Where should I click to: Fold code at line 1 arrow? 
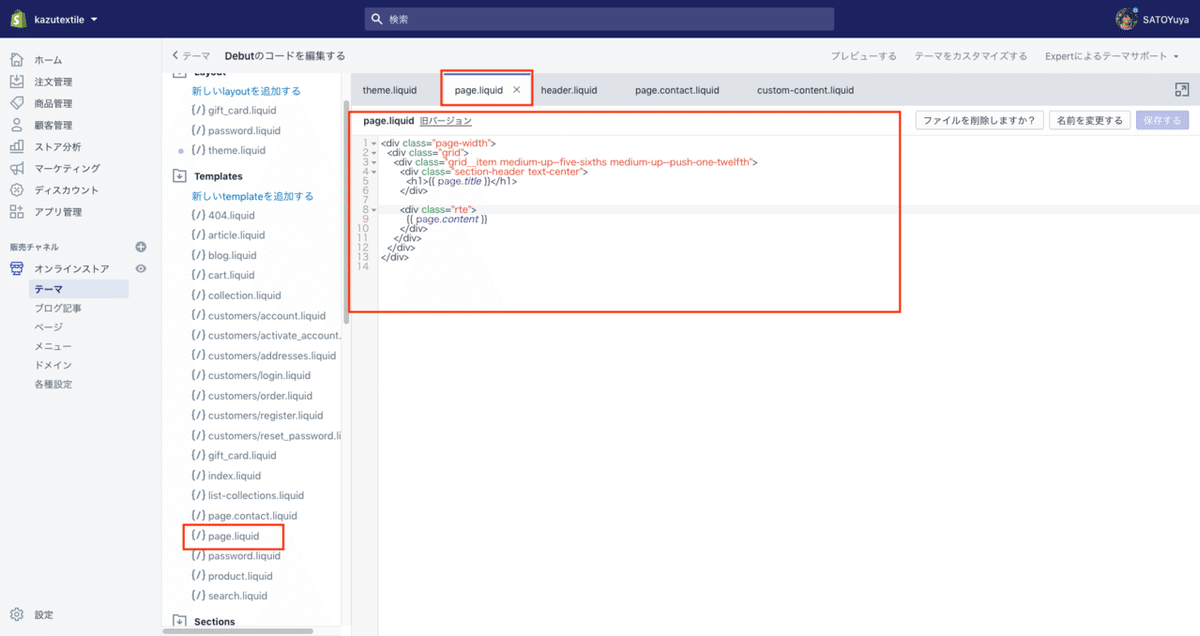[x=374, y=143]
